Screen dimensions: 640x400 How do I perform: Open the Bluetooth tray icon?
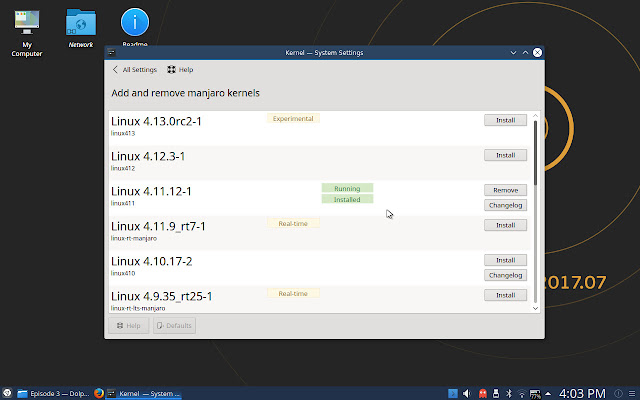tap(509, 393)
